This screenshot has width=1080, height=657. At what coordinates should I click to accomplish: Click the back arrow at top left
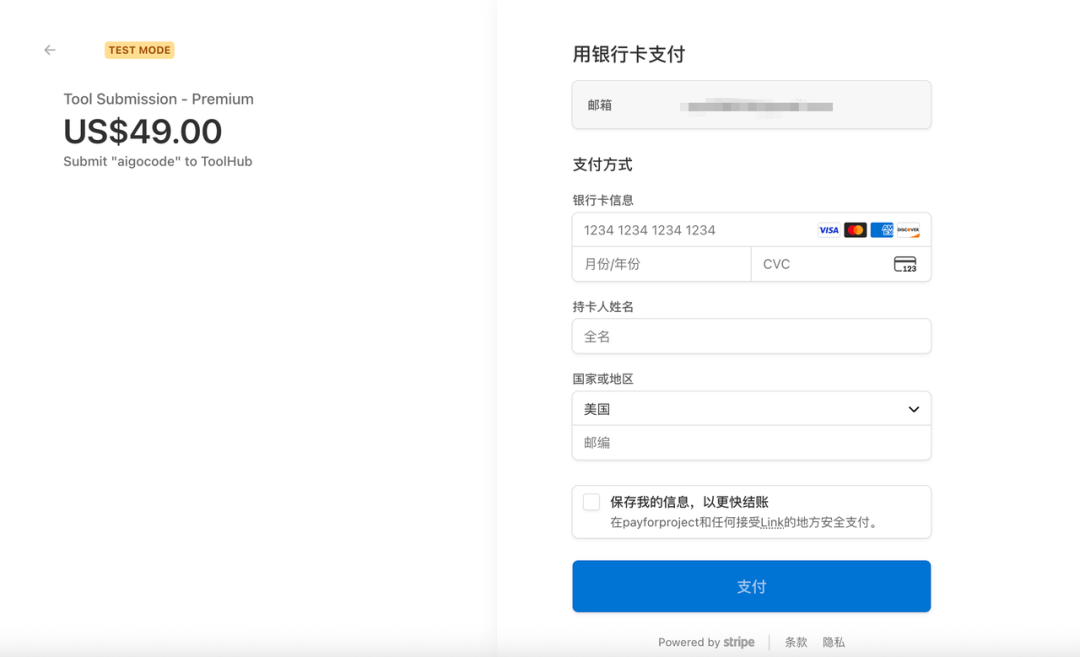[x=49, y=49]
